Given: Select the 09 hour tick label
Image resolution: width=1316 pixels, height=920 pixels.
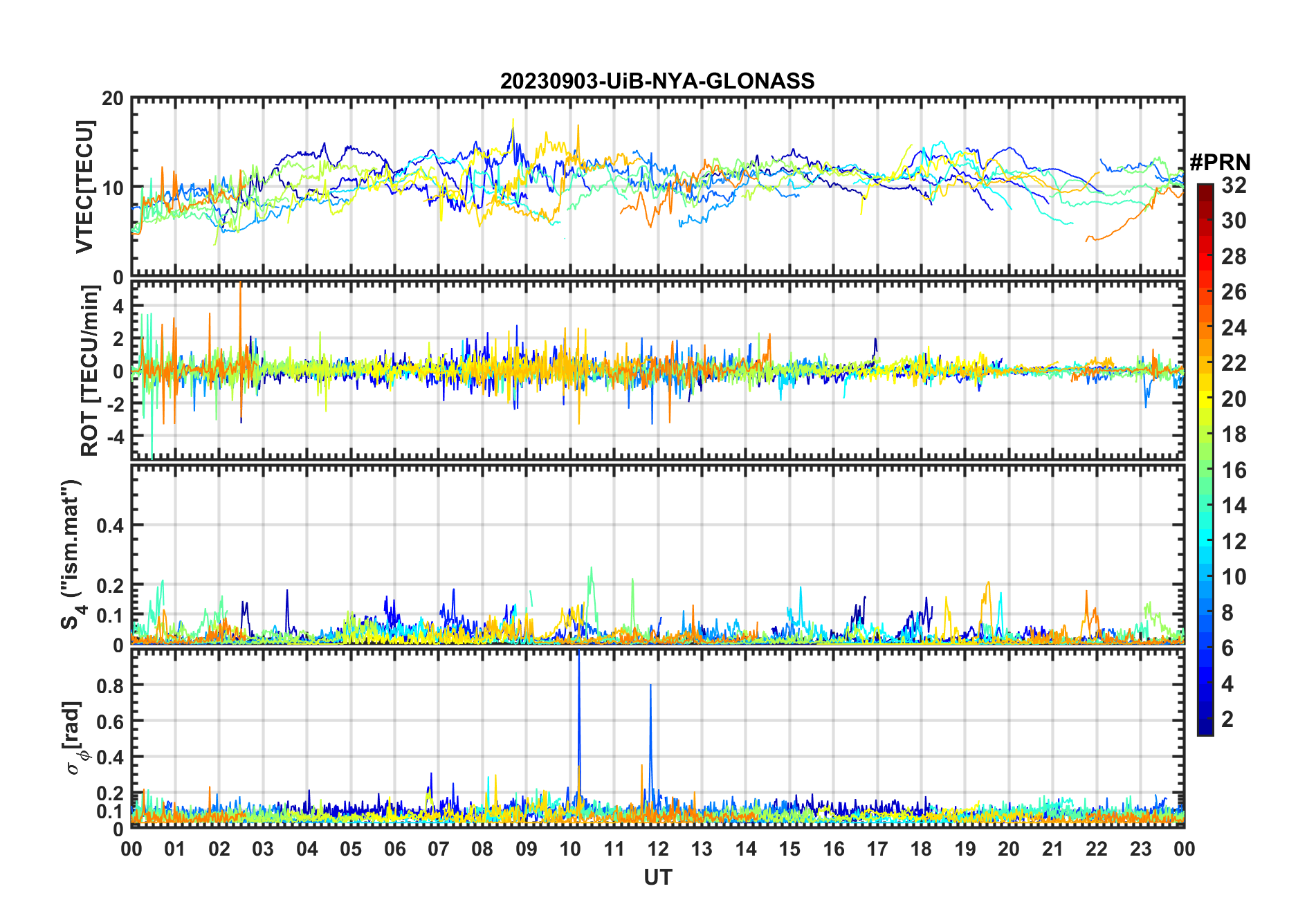Looking at the screenshot, I should [x=527, y=849].
